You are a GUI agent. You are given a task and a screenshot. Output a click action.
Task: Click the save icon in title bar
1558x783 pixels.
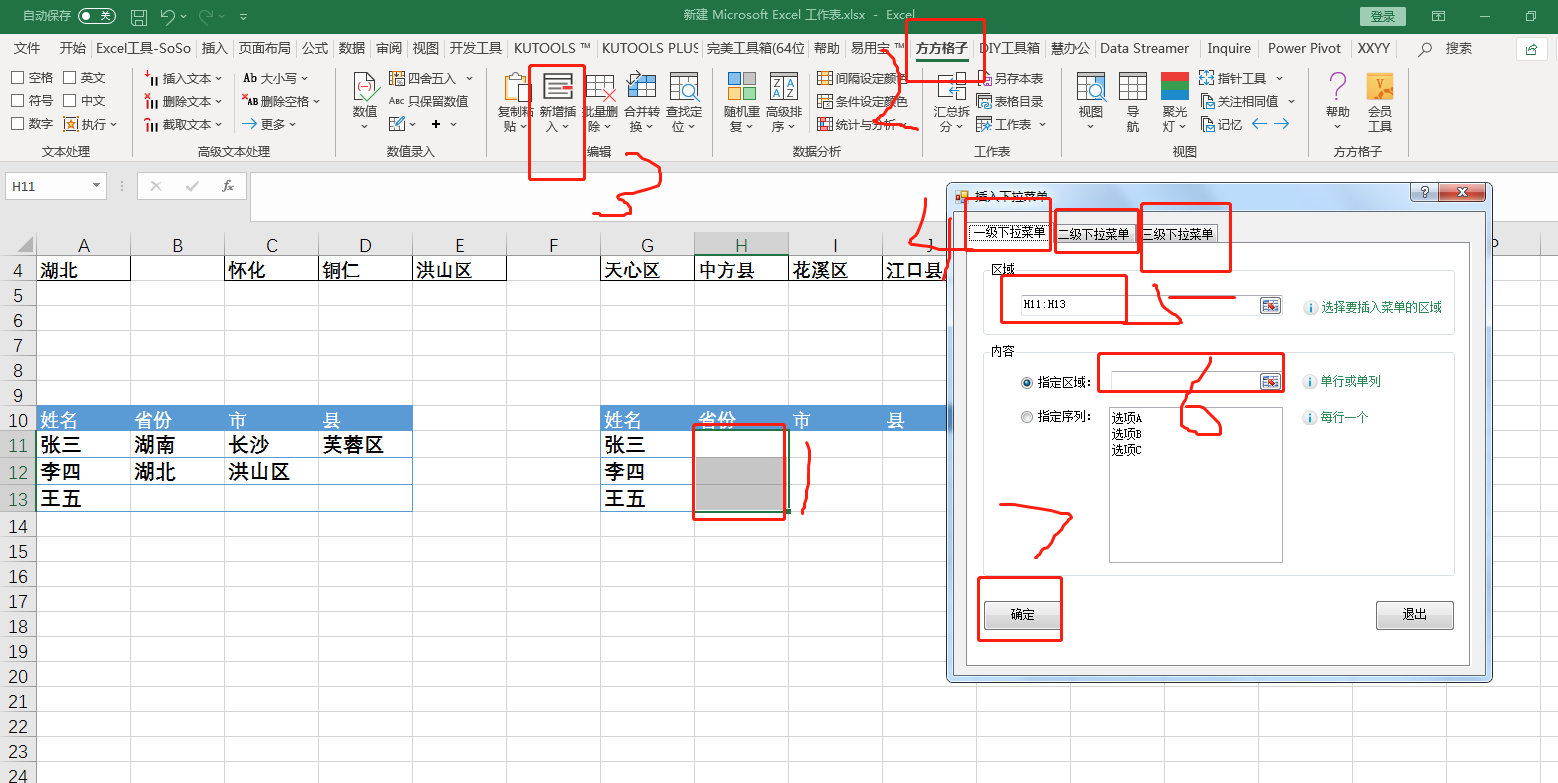tap(140, 17)
